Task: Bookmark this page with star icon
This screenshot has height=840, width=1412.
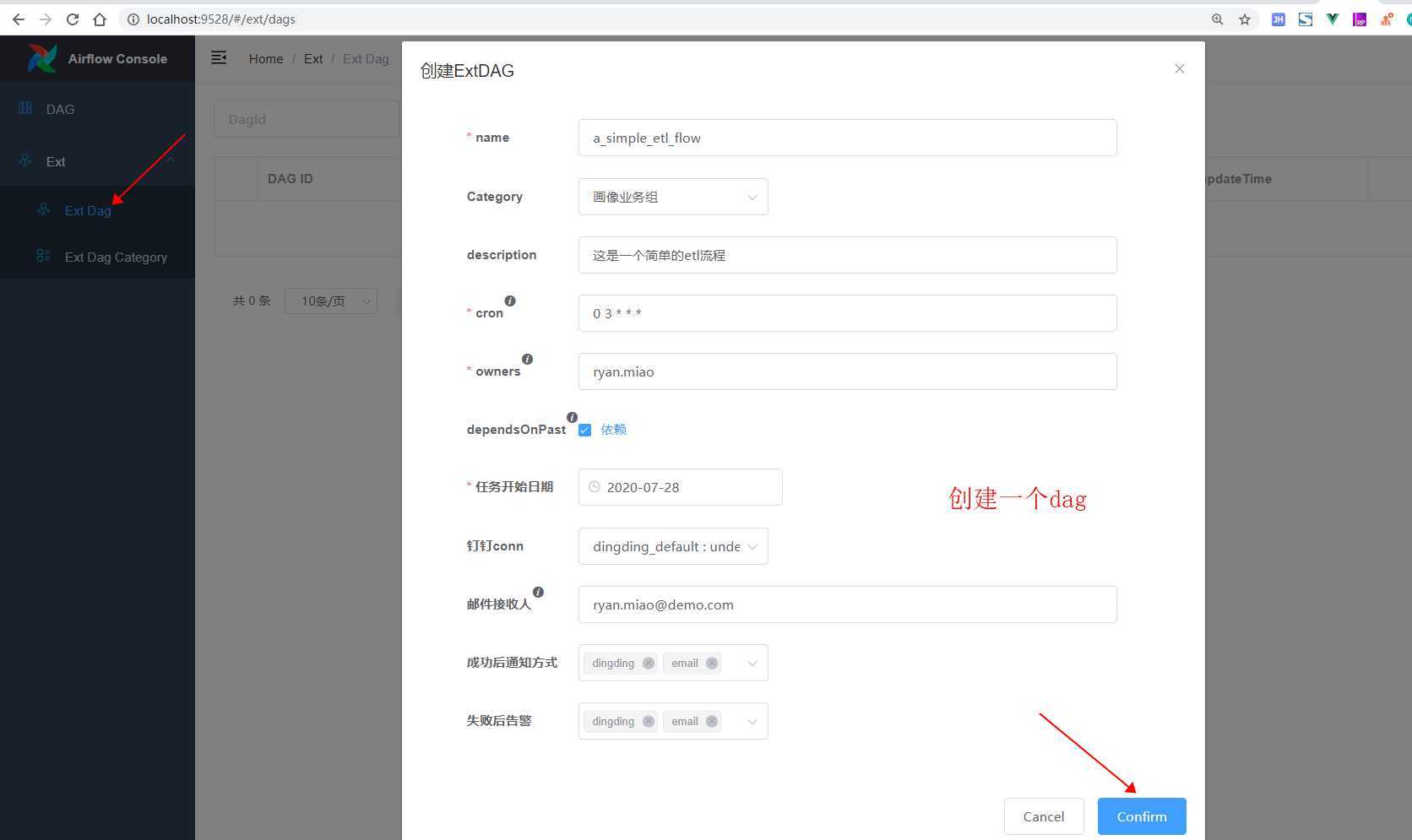Action: tap(1245, 19)
